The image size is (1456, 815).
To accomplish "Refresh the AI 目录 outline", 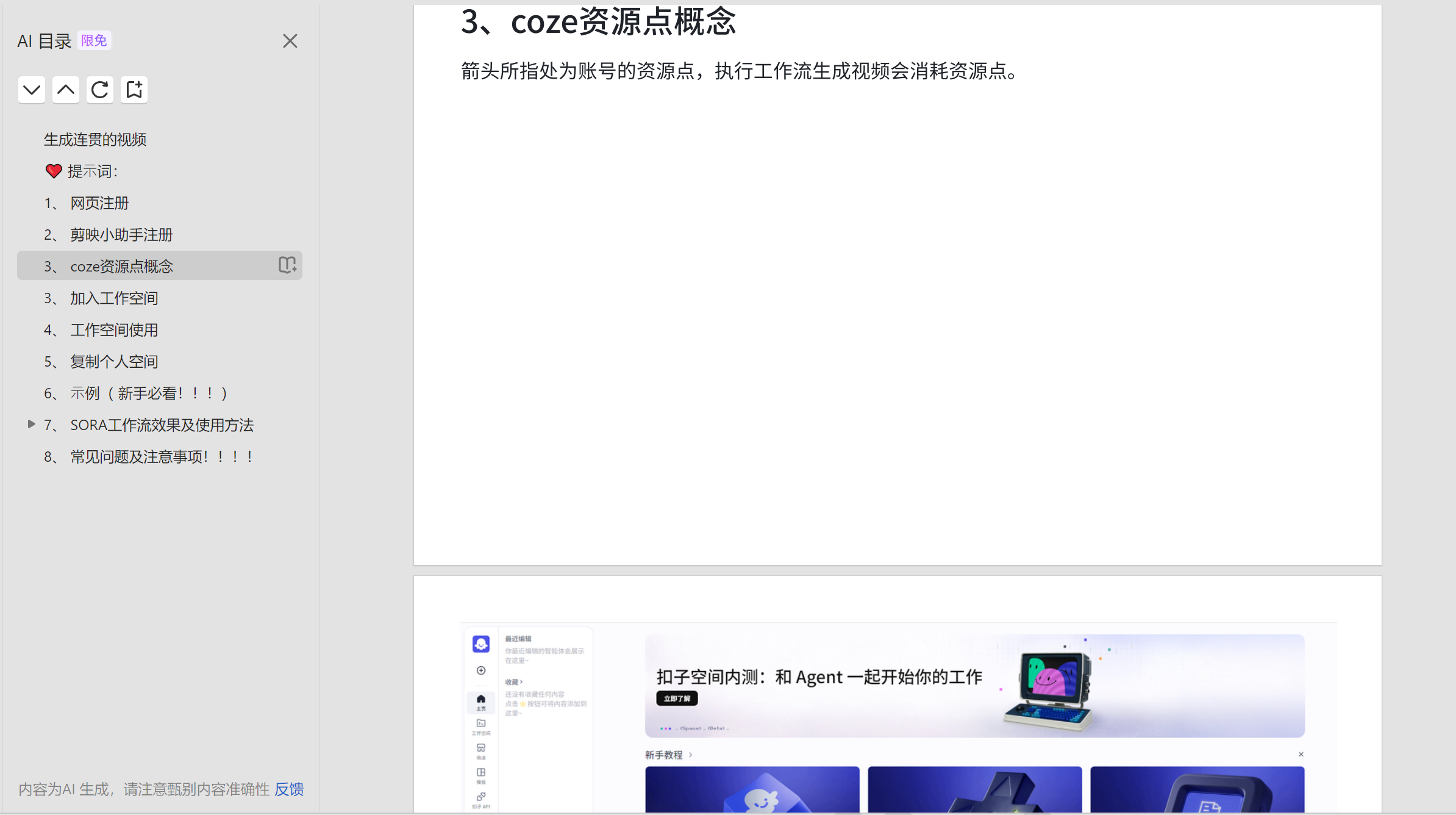I will click(x=99, y=90).
